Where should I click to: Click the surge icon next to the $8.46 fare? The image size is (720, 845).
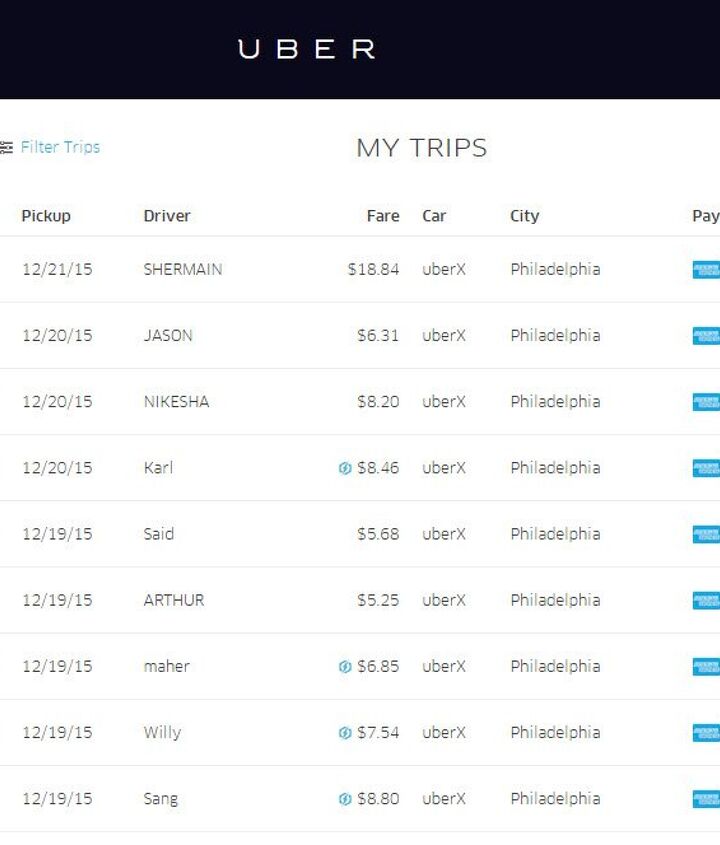345,468
